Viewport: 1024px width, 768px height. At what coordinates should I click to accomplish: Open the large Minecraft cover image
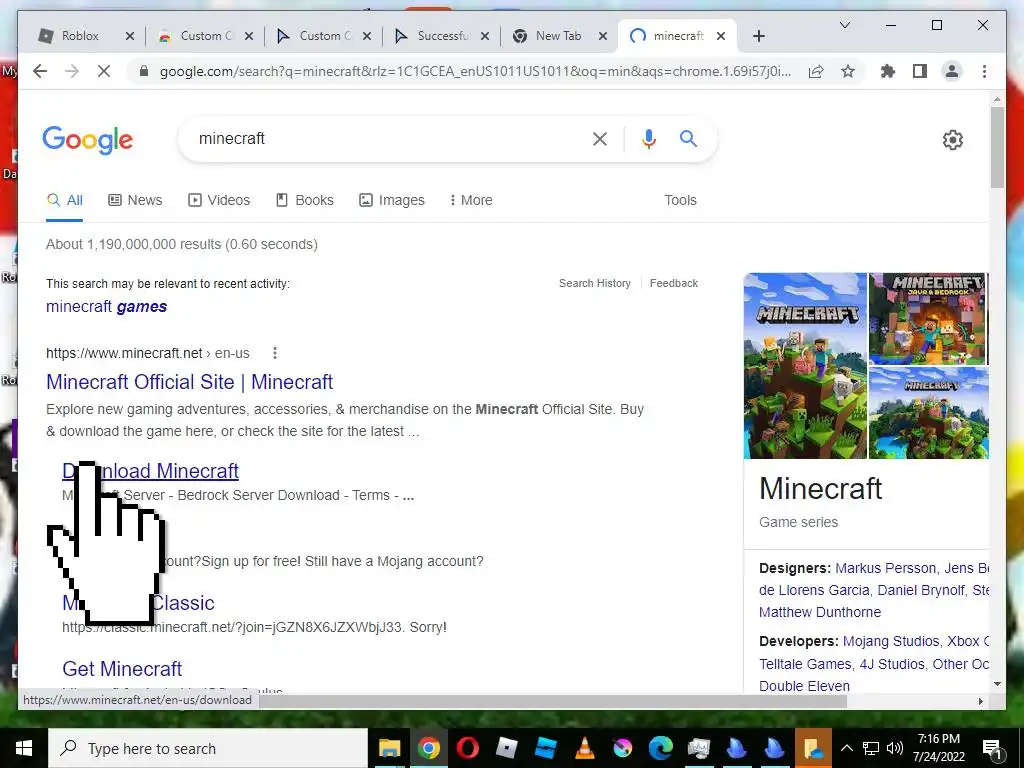pos(805,366)
